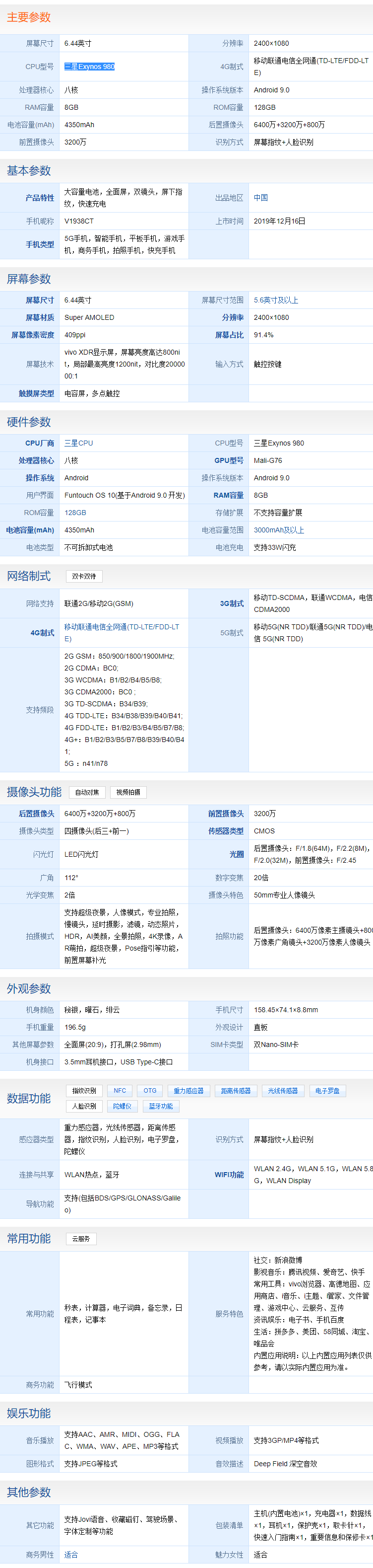Click the 陀螺仪 tag
This screenshot has width=373, height=1568.
pyautogui.click(x=122, y=1106)
